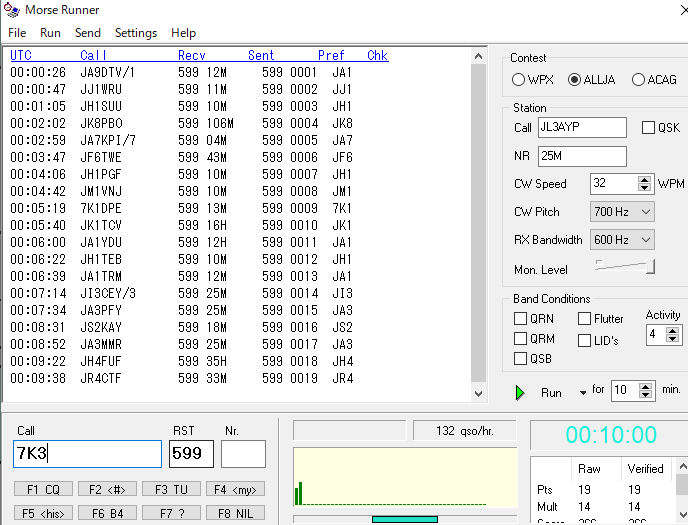Viewport: 688px width, 525px height.
Task: Click the 00:10:00 timer display
Action: [x=611, y=435]
